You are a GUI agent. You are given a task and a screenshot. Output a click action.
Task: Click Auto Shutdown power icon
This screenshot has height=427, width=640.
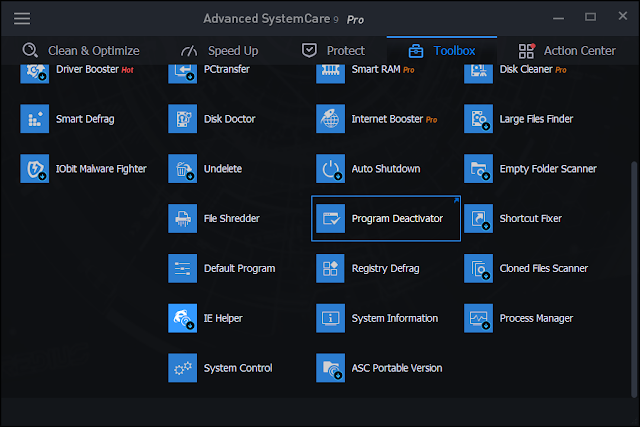330,169
